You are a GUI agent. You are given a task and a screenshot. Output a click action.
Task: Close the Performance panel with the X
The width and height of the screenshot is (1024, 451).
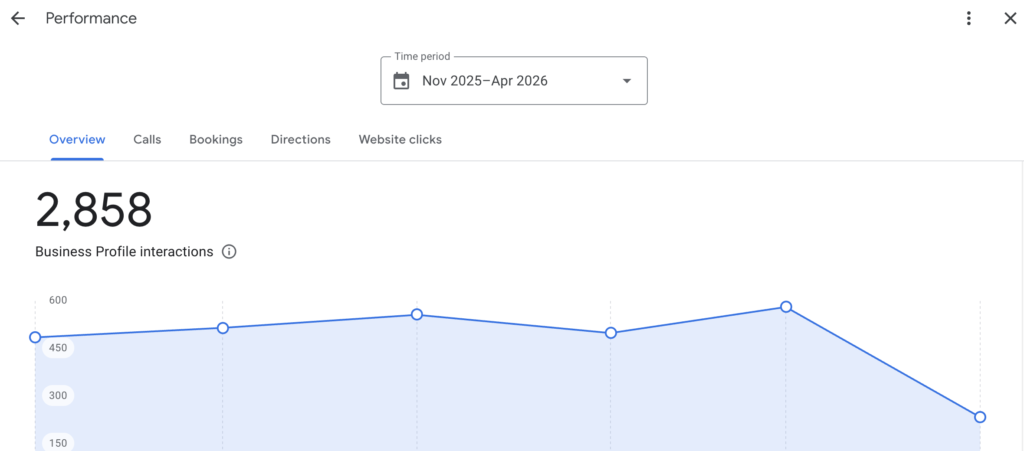click(1009, 18)
